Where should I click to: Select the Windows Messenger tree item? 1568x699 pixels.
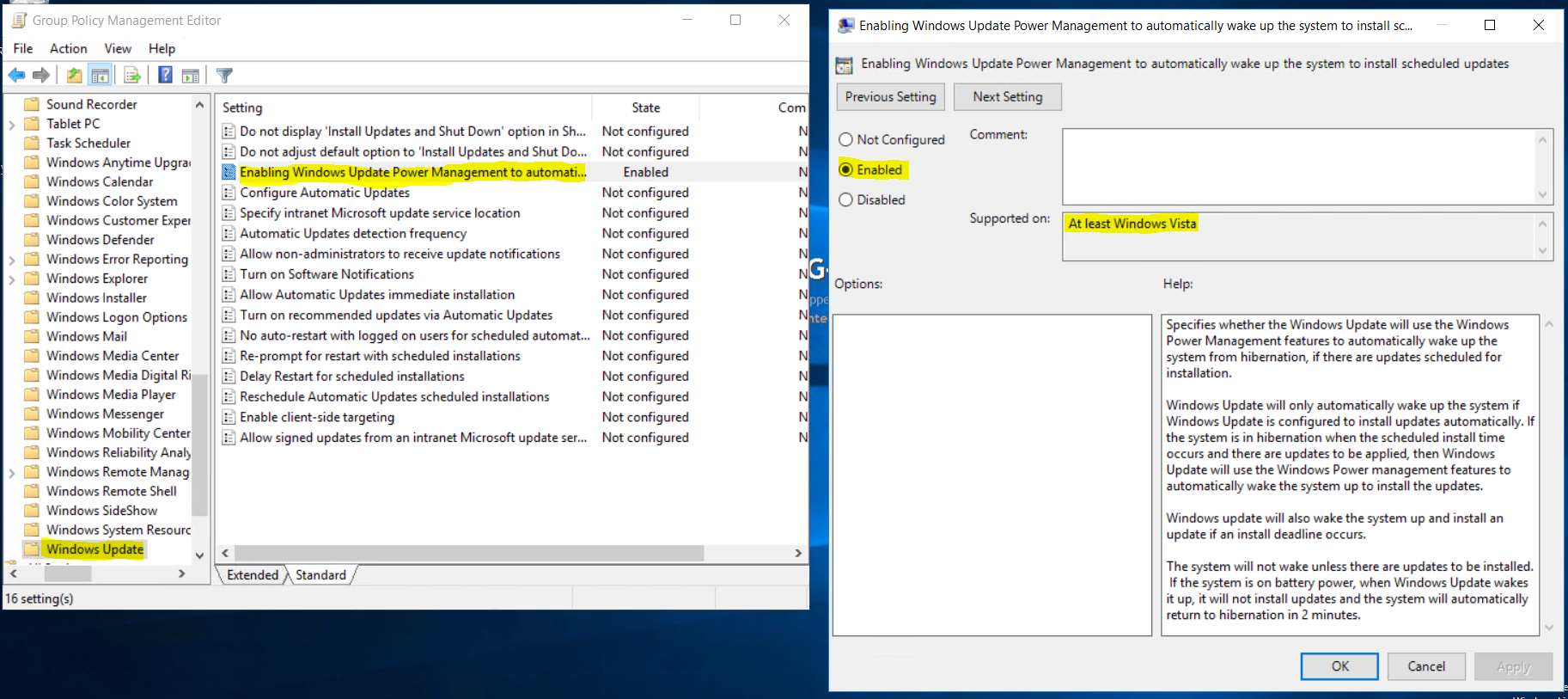coord(105,414)
